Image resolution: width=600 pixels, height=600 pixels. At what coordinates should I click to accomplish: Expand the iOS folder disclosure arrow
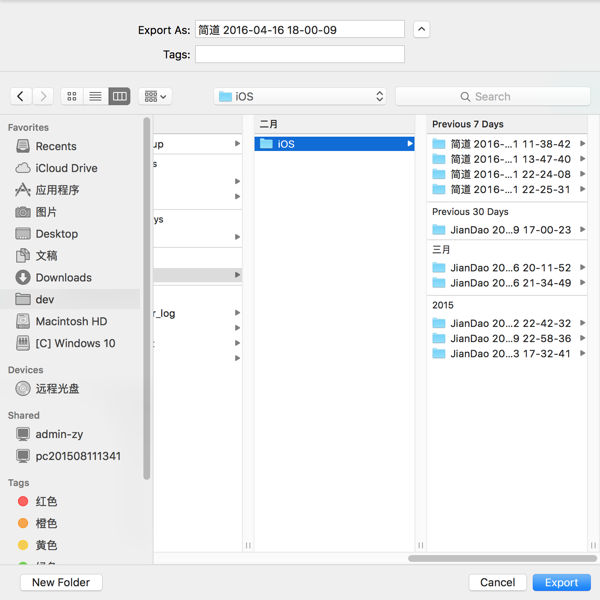point(409,144)
